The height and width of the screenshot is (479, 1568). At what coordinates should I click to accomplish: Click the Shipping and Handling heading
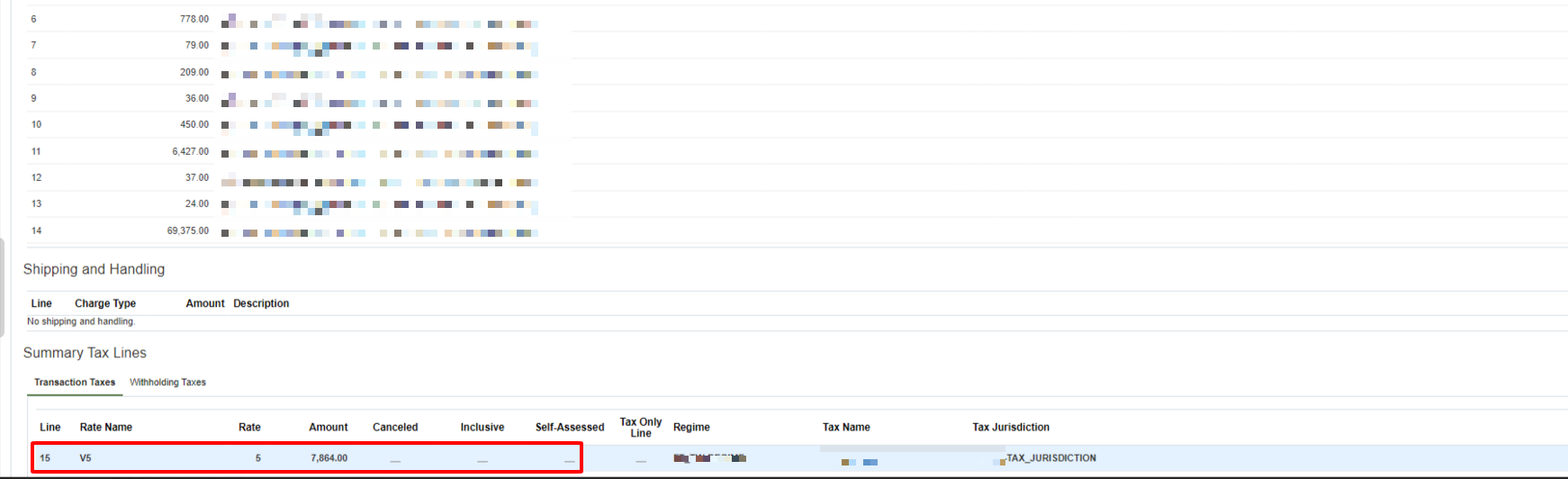94,269
